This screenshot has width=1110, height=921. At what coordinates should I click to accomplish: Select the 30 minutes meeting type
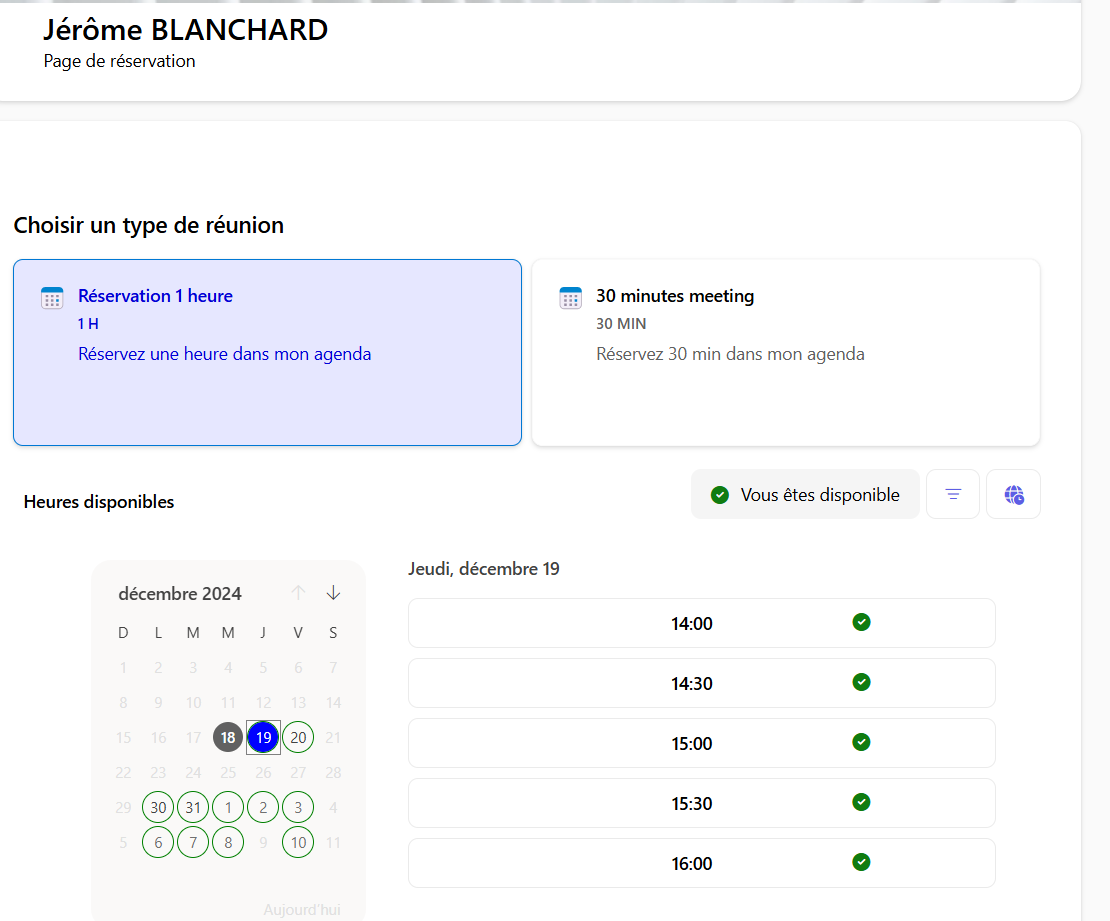(x=785, y=352)
